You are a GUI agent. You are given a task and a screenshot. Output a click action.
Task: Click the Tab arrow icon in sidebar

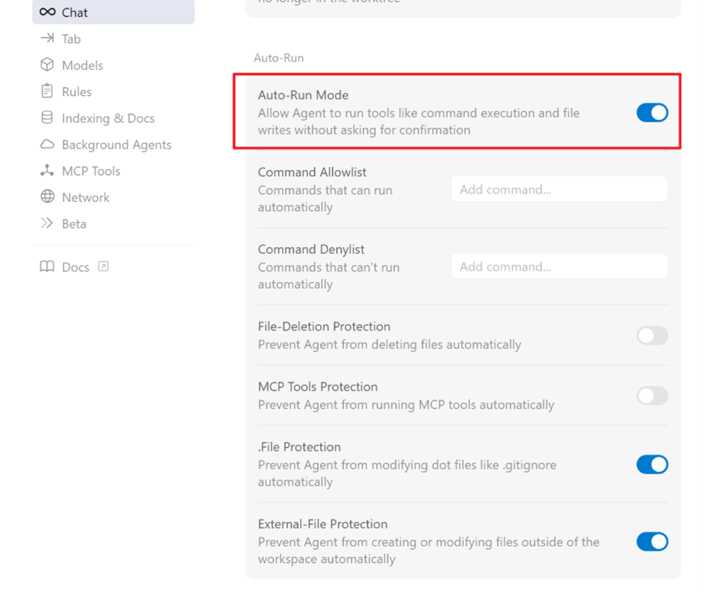click(47, 38)
